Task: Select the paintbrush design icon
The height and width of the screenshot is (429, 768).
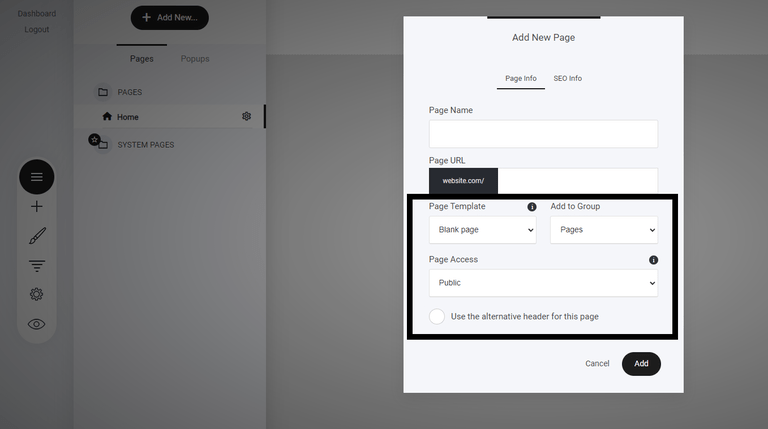Action: 37,236
